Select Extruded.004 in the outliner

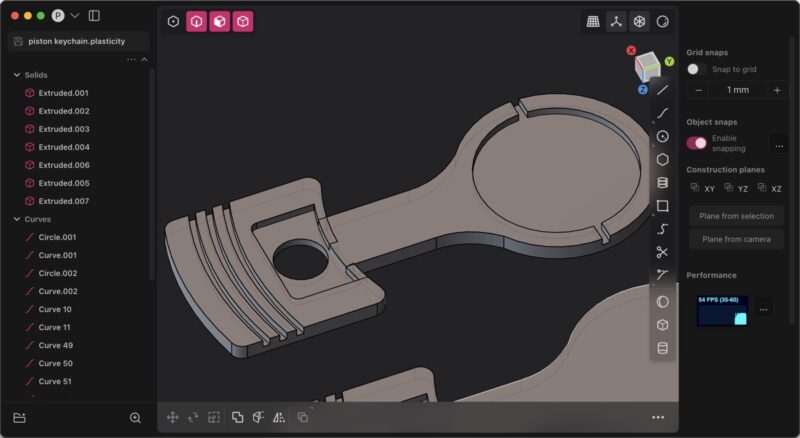pos(64,147)
